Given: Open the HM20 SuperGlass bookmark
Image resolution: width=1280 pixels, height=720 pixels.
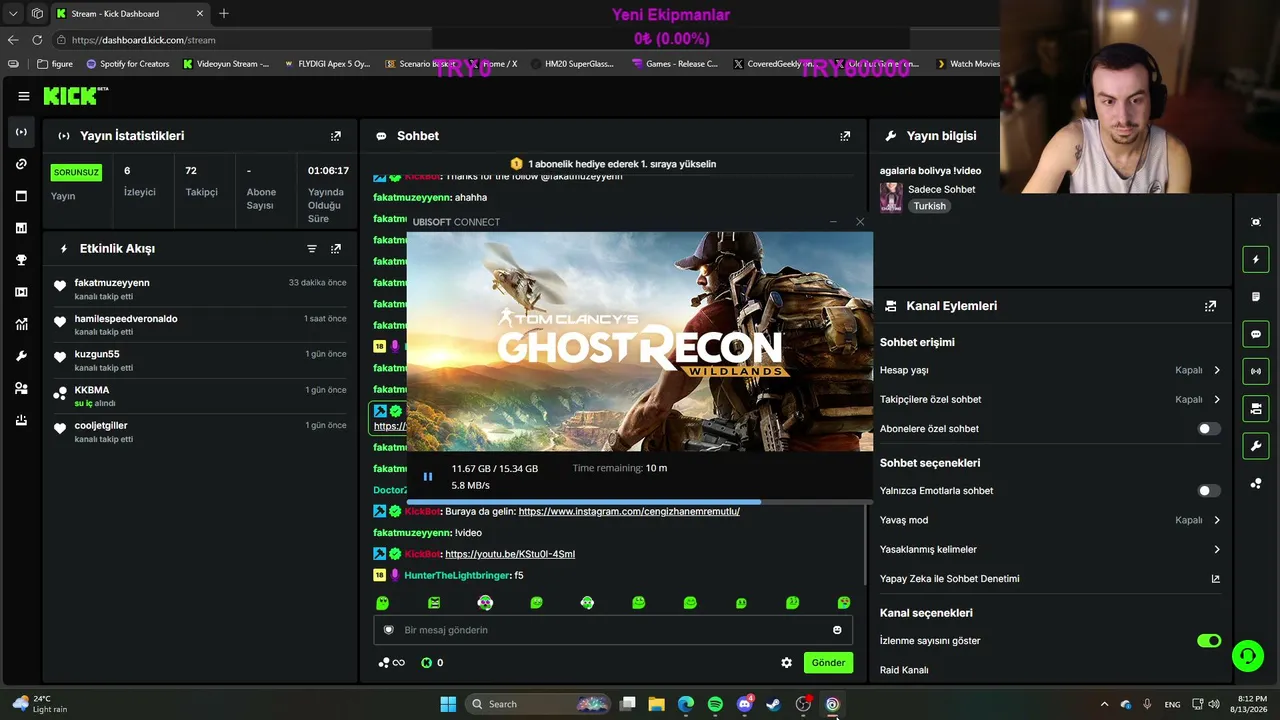Looking at the screenshot, I should click(x=572, y=64).
